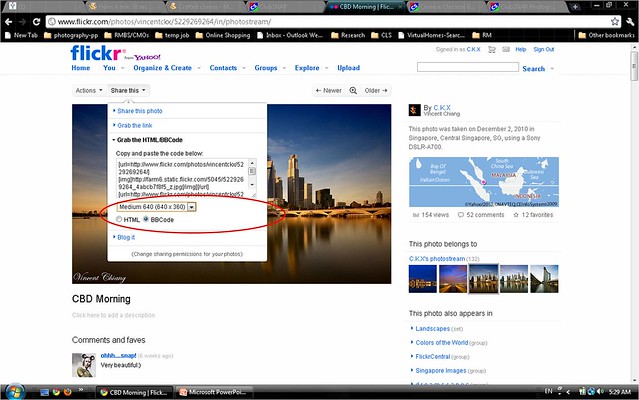The height and width of the screenshot is (400, 639).
Task: Open the Help link
Action: pyautogui.click(x=520, y=49)
